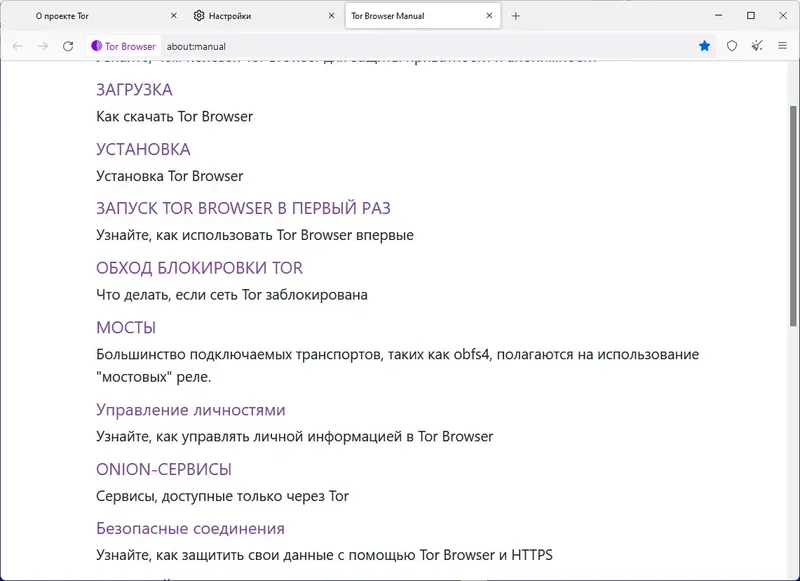
Task: Open a new tab with plus button
Action: click(515, 16)
